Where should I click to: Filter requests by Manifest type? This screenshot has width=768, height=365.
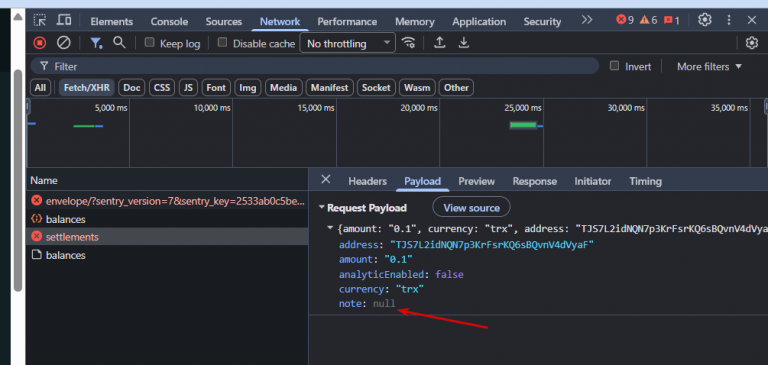pos(329,88)
